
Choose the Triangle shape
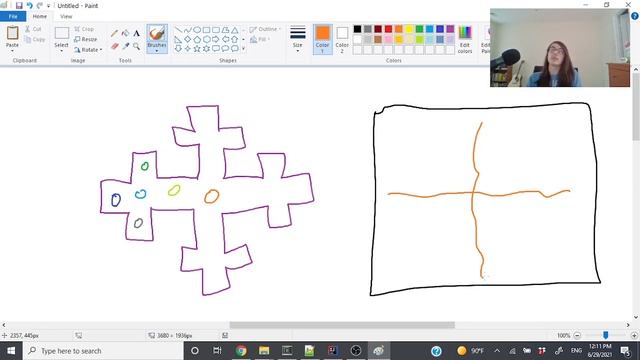(x=235, y=30)
